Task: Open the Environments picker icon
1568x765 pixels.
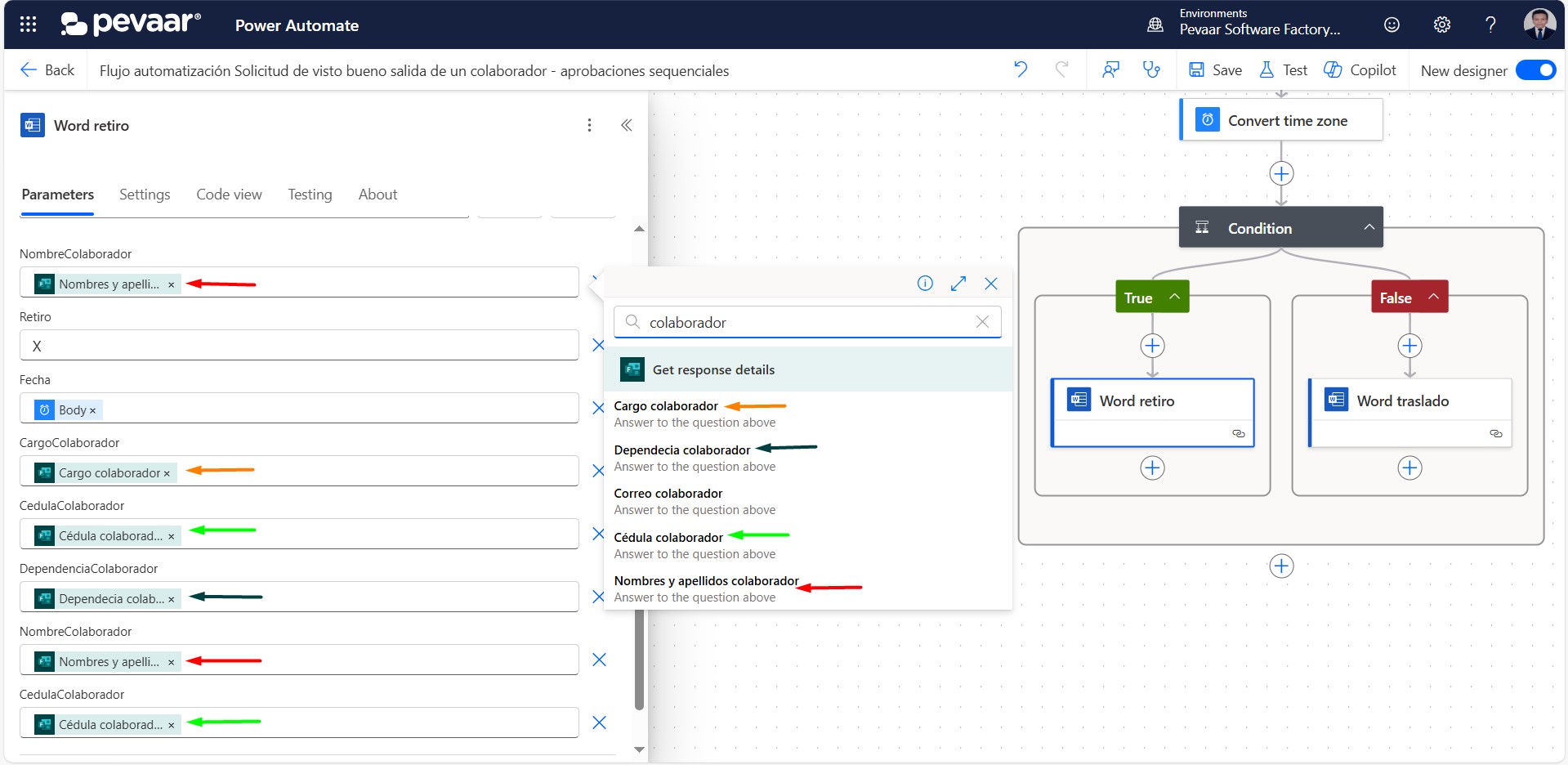Action: click(x=1155, y=25)
